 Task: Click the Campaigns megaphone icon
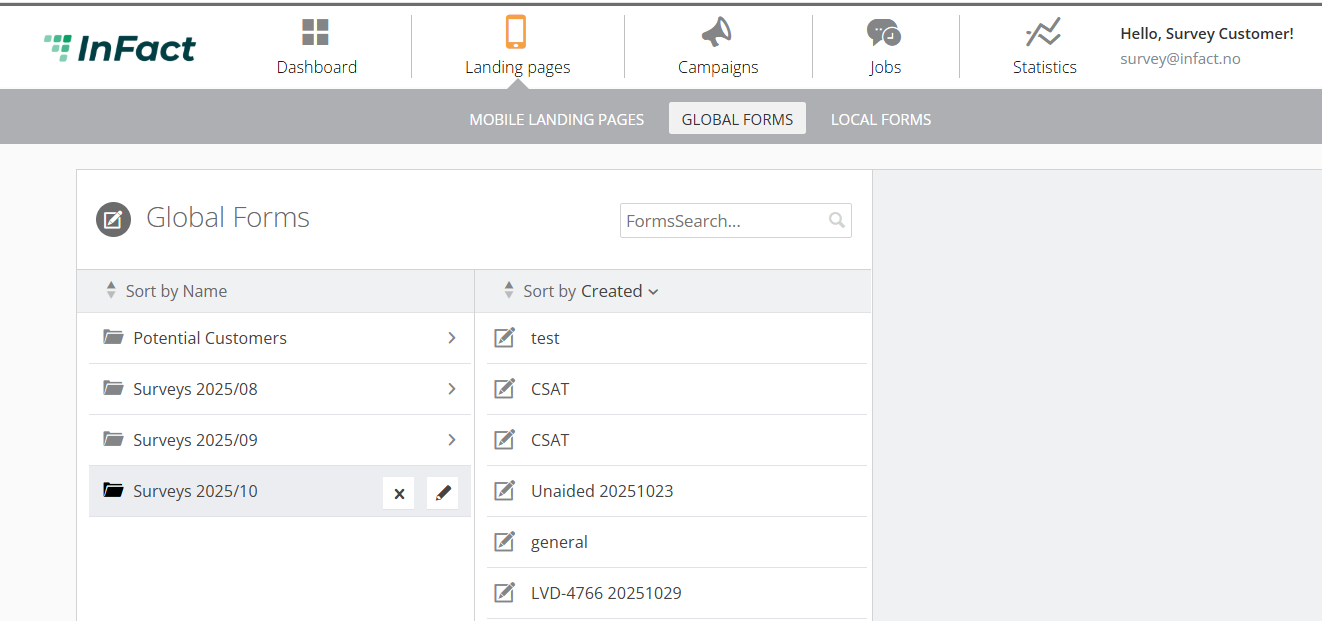717,33
